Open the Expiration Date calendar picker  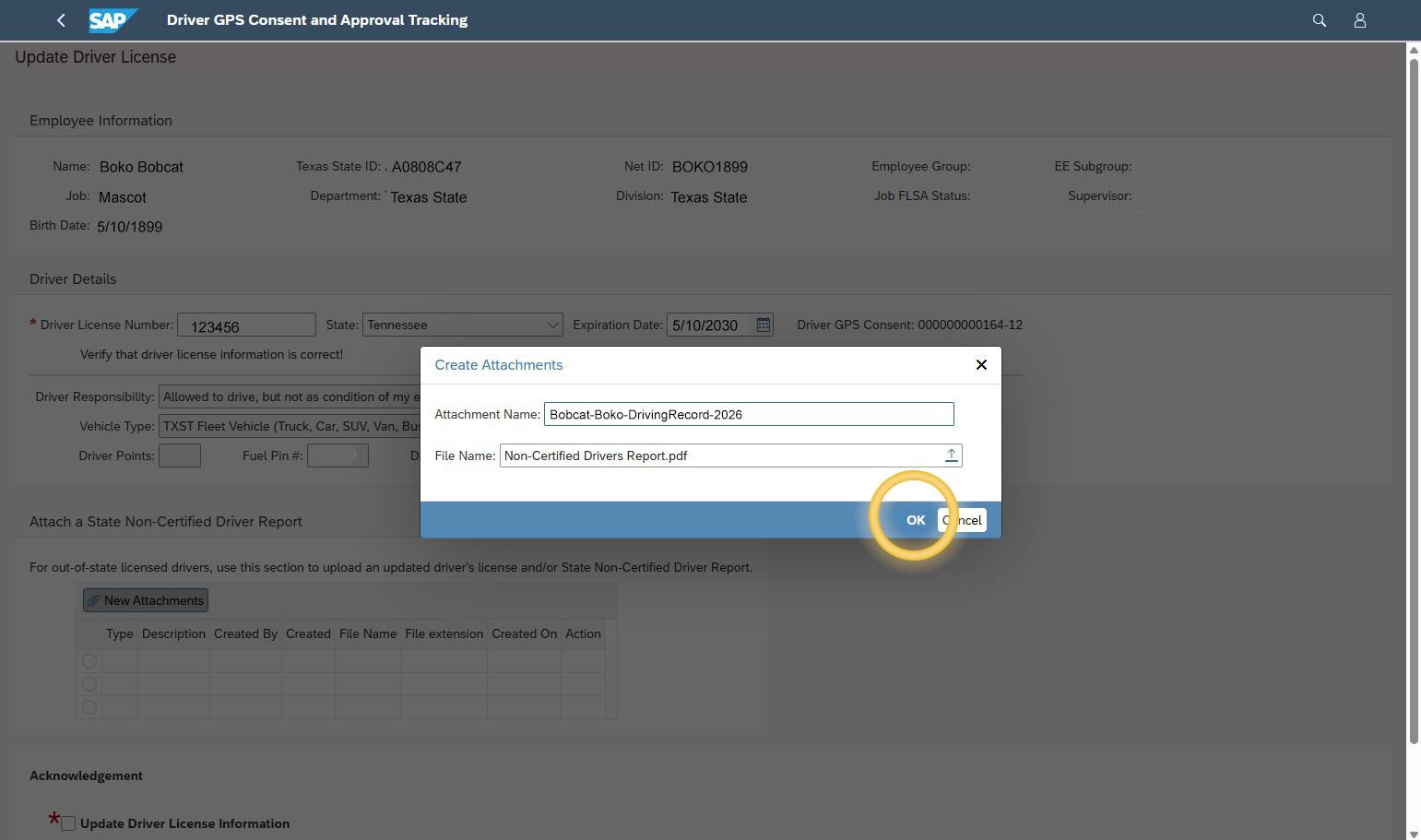pos(763,325)
